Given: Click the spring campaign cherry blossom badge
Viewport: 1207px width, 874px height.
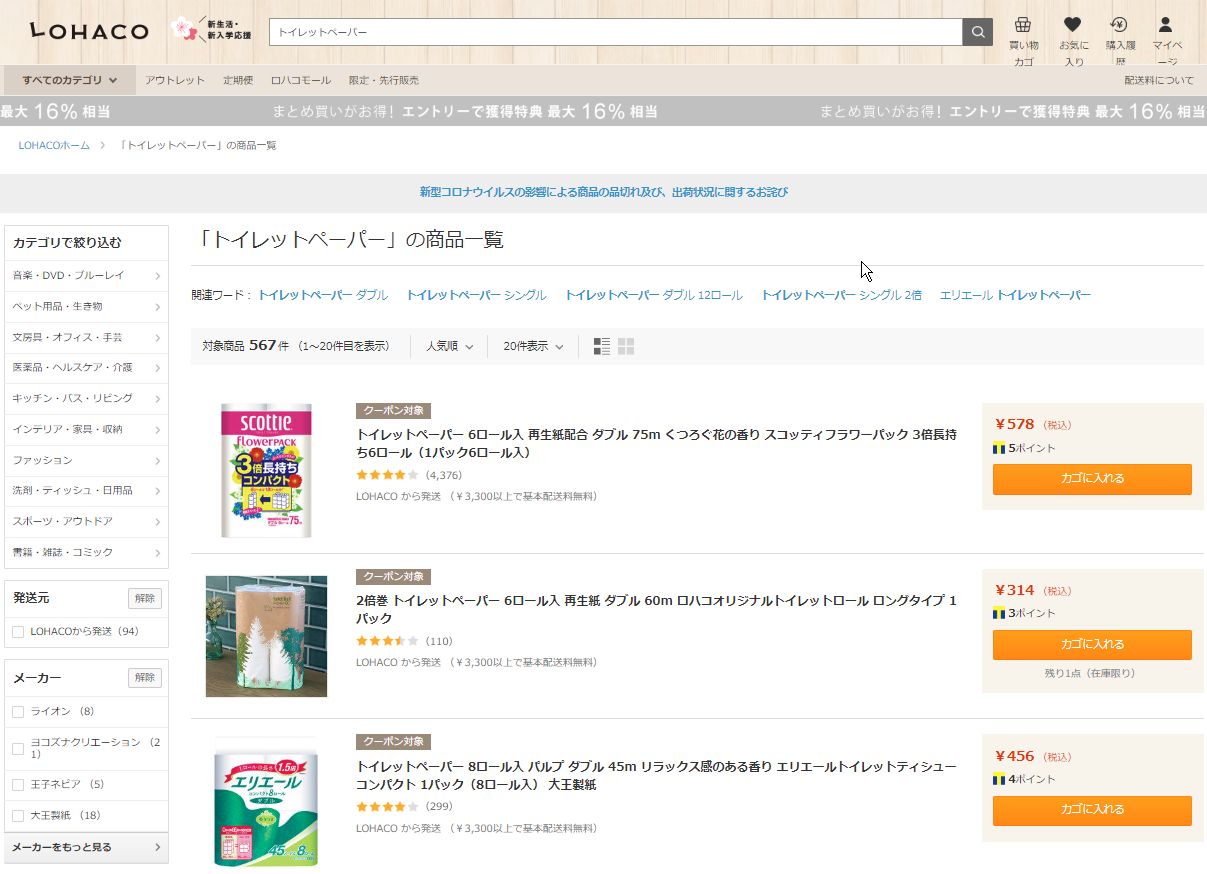Looking at the screenshot, I should tap(210, 31).
